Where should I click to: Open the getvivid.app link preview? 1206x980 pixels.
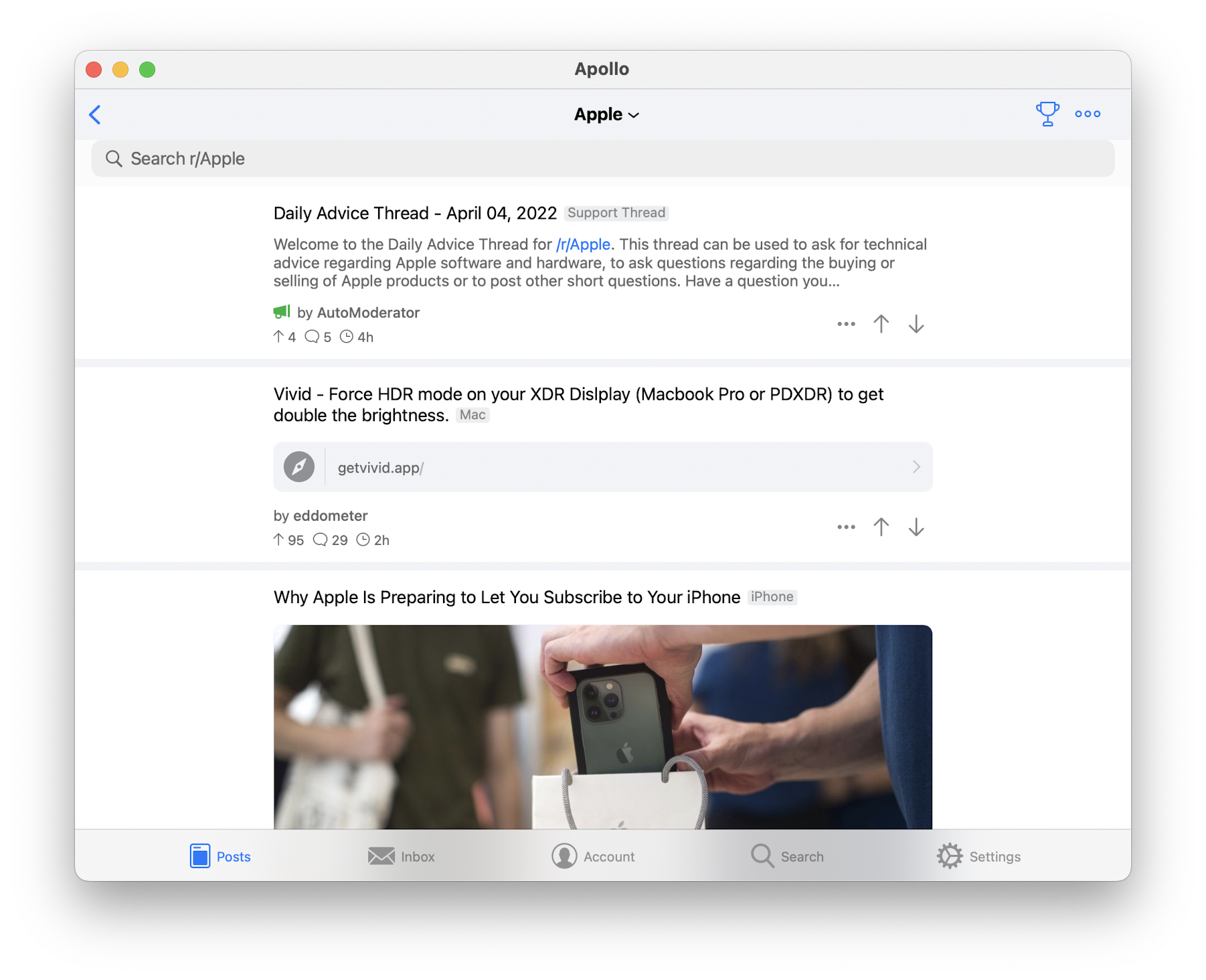(x=602, y=467)
